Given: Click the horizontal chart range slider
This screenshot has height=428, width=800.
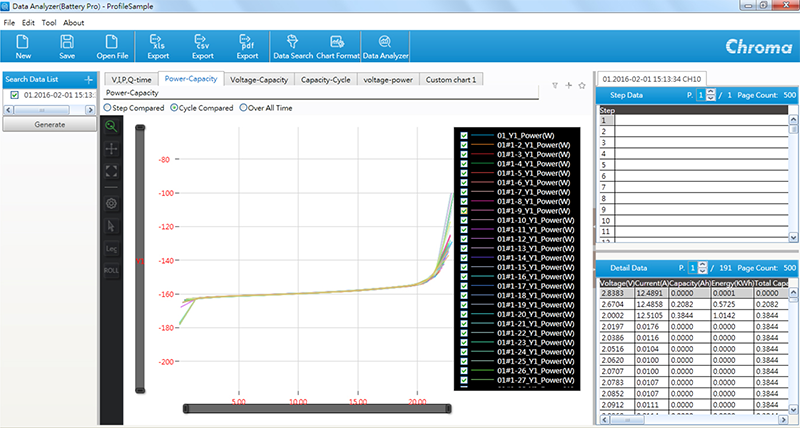Looking at the screenshot, I should (x=318, y=407).
